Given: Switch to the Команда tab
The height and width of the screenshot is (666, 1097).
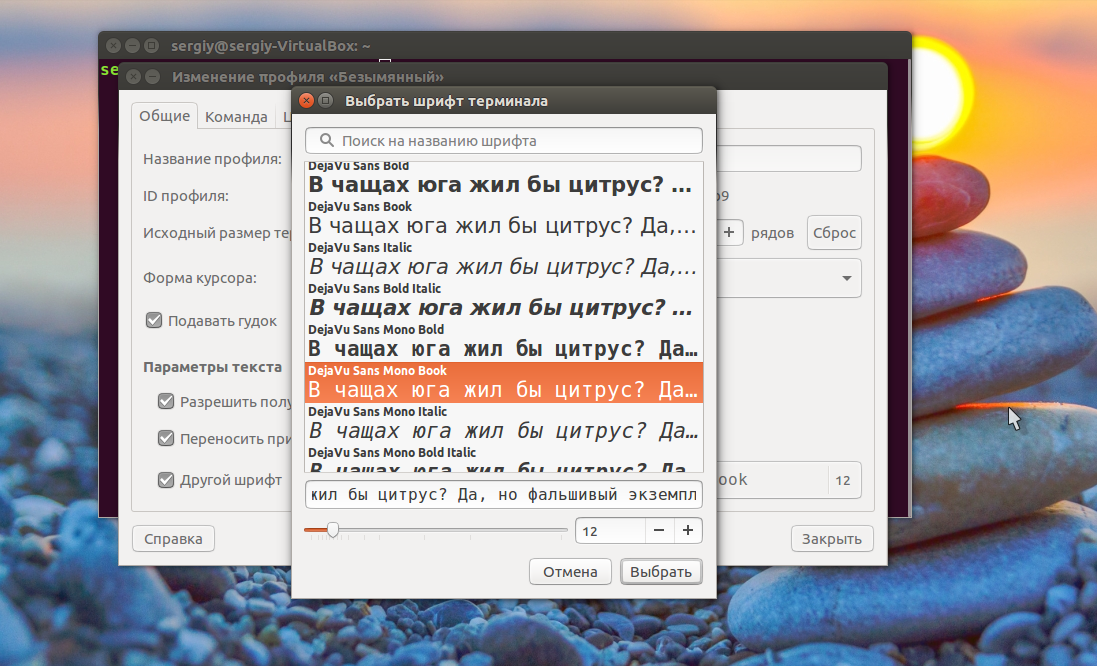Looking at the screenshot, I should click(236, 117).
